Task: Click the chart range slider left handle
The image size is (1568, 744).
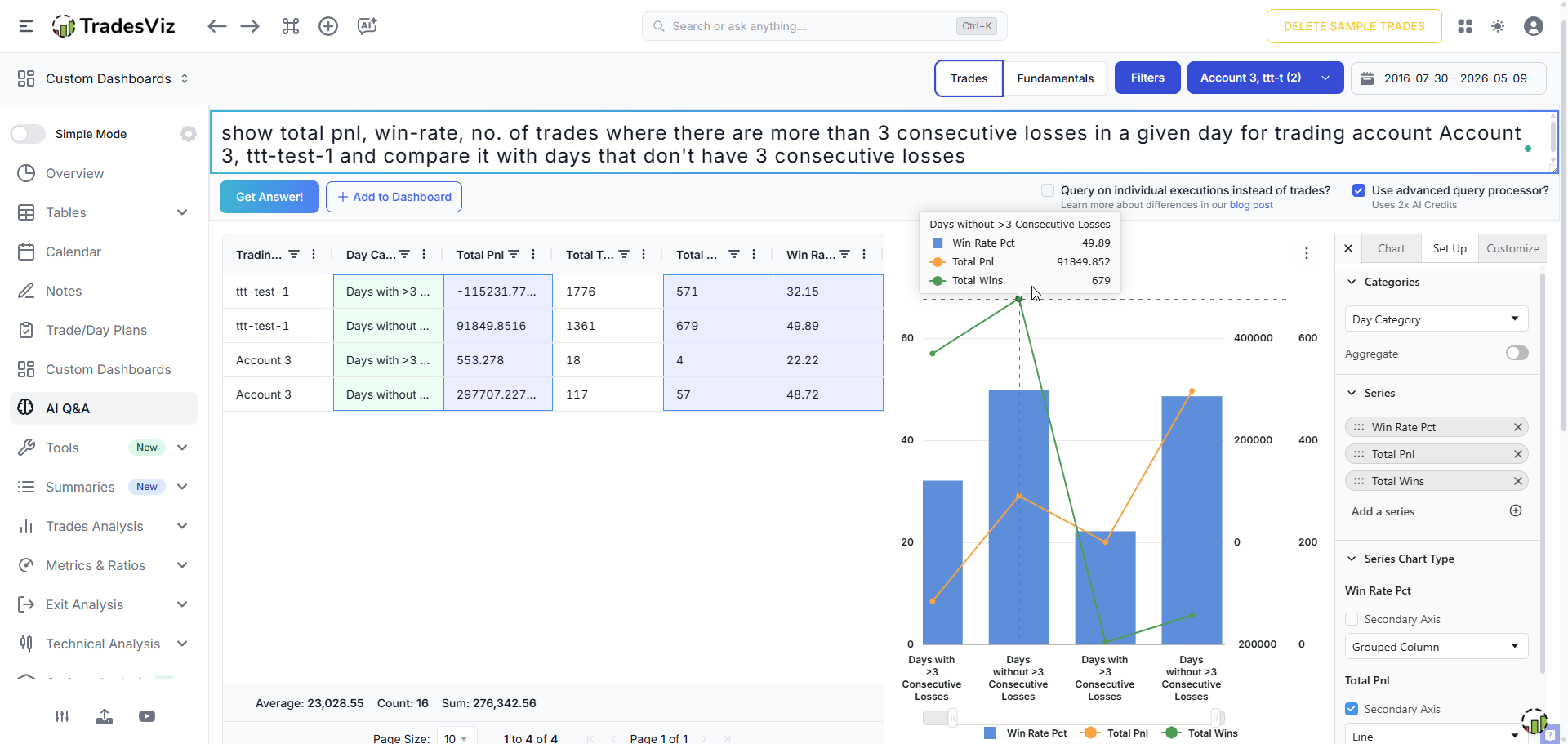Action: [952, 718]
